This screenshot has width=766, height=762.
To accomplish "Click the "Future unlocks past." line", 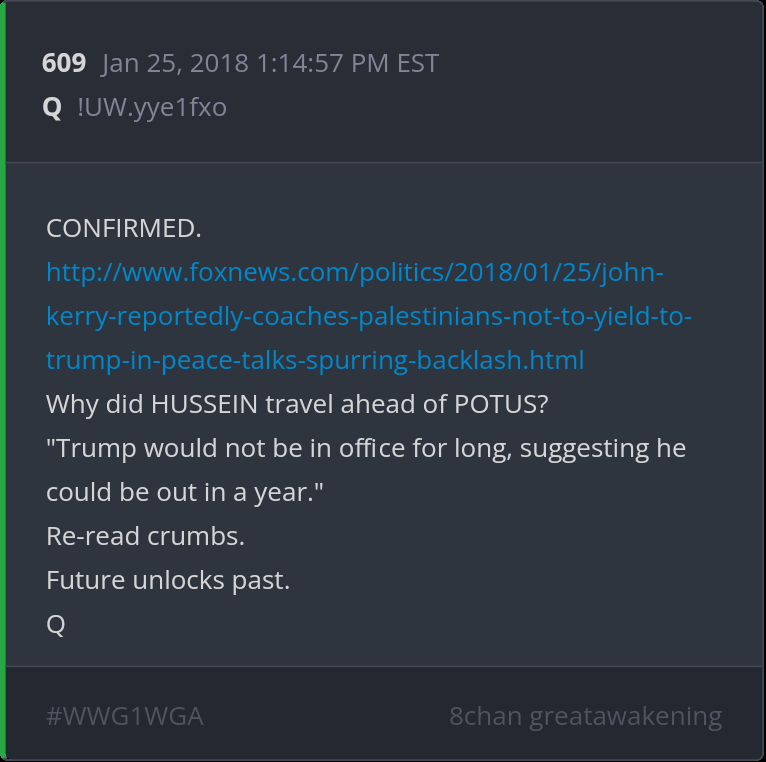I will click(x=168, y=580).
